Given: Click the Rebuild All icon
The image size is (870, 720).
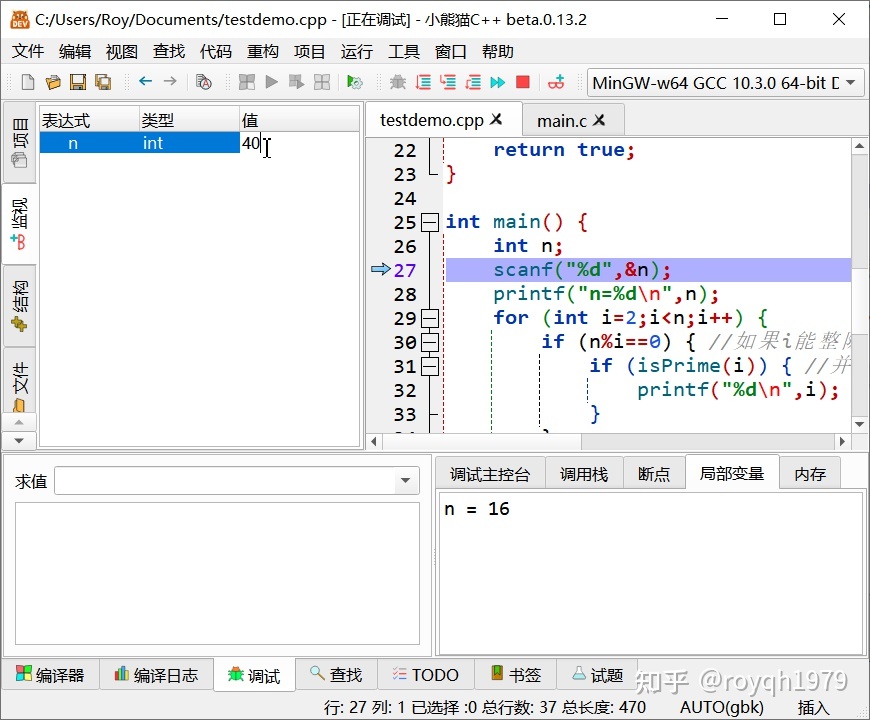Looking at the screenshot, I should tap(322, 83).
